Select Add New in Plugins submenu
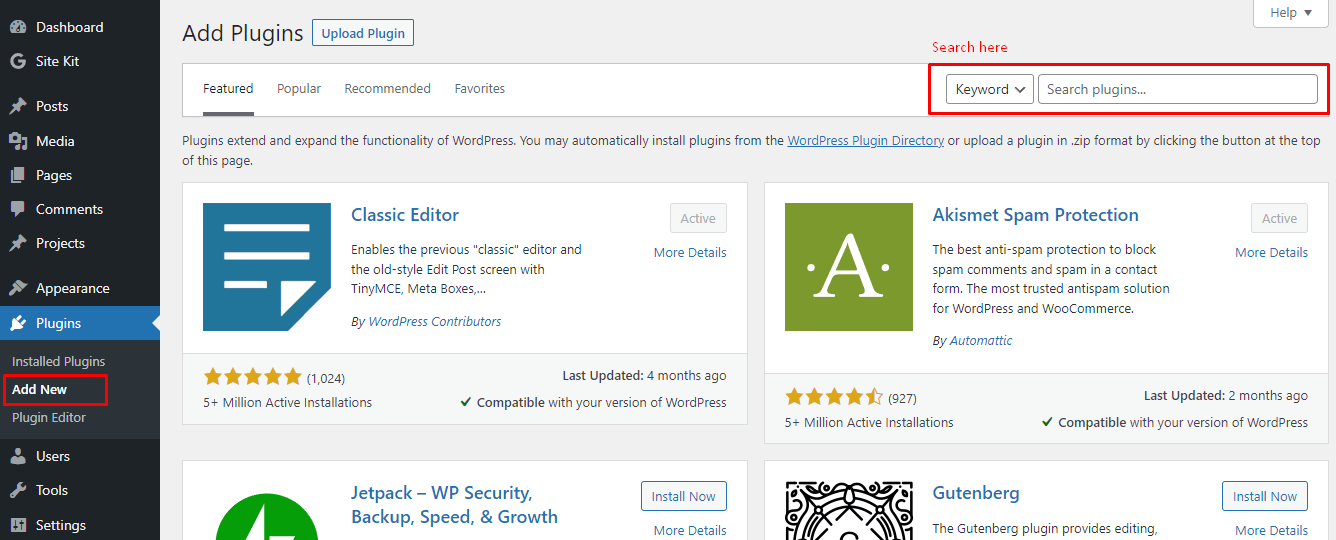The image size is (1336, 540). click(x=40, y=389)
